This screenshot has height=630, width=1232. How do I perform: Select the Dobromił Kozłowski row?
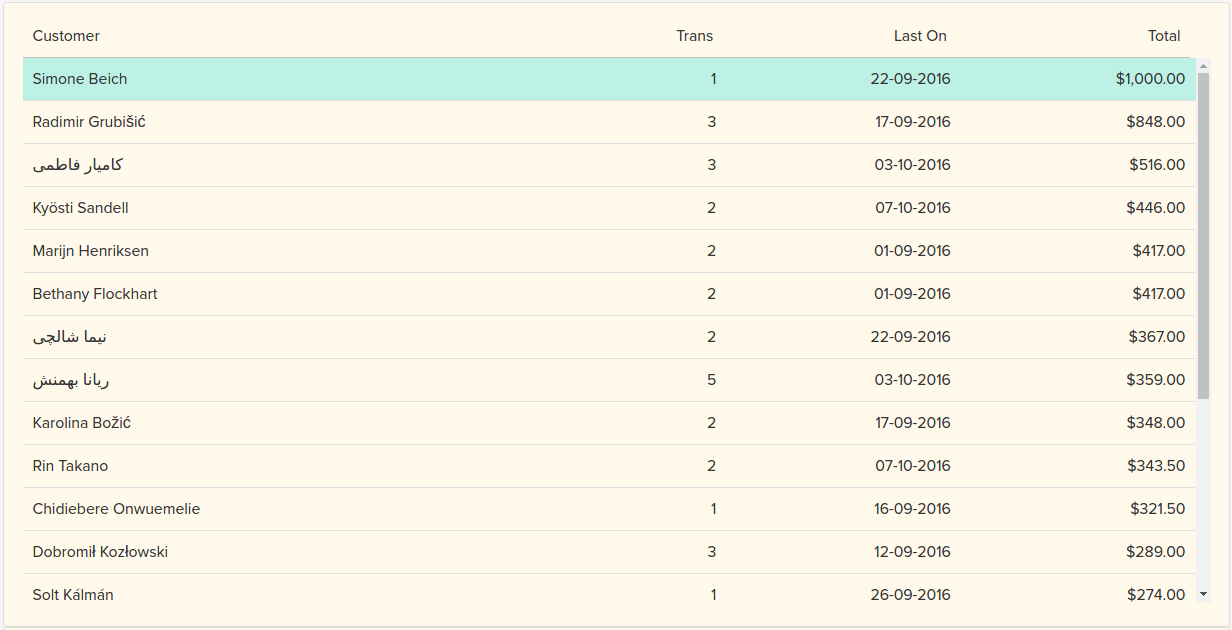pyautogui.click(x=100, y=552)
